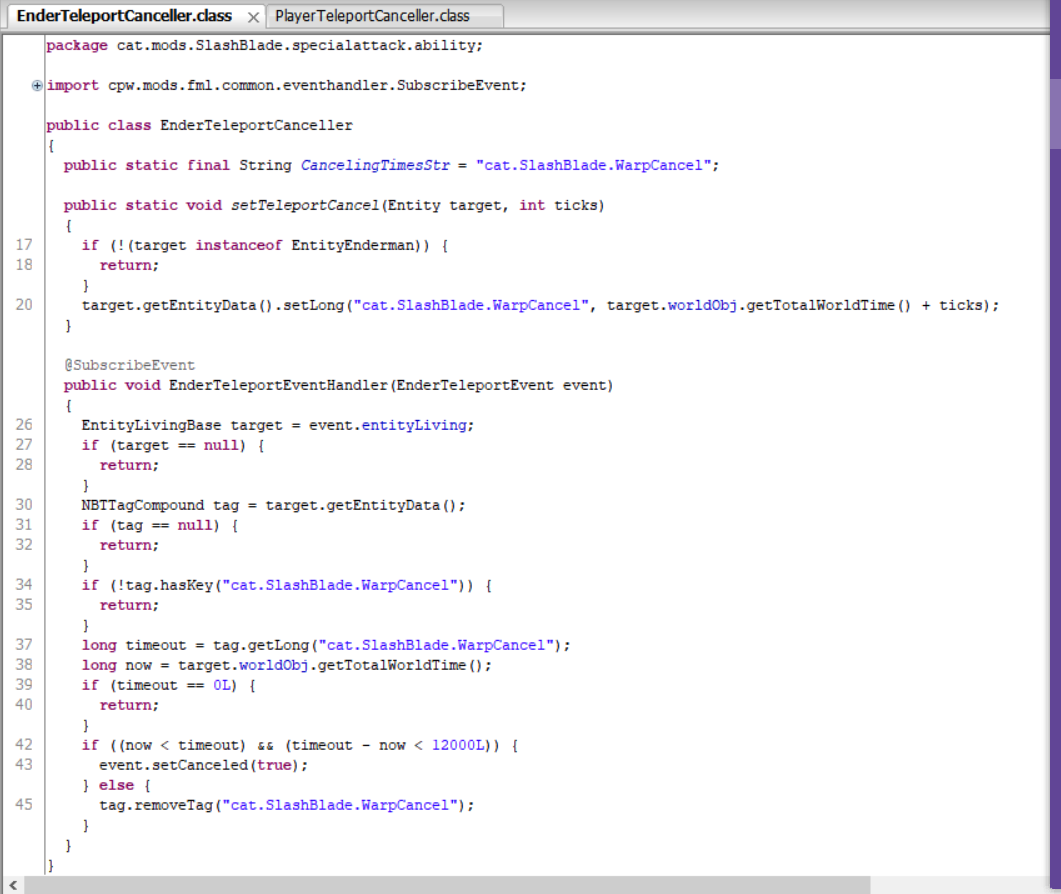Expand the collapsed import section
1061x894 pixels.
37,85
